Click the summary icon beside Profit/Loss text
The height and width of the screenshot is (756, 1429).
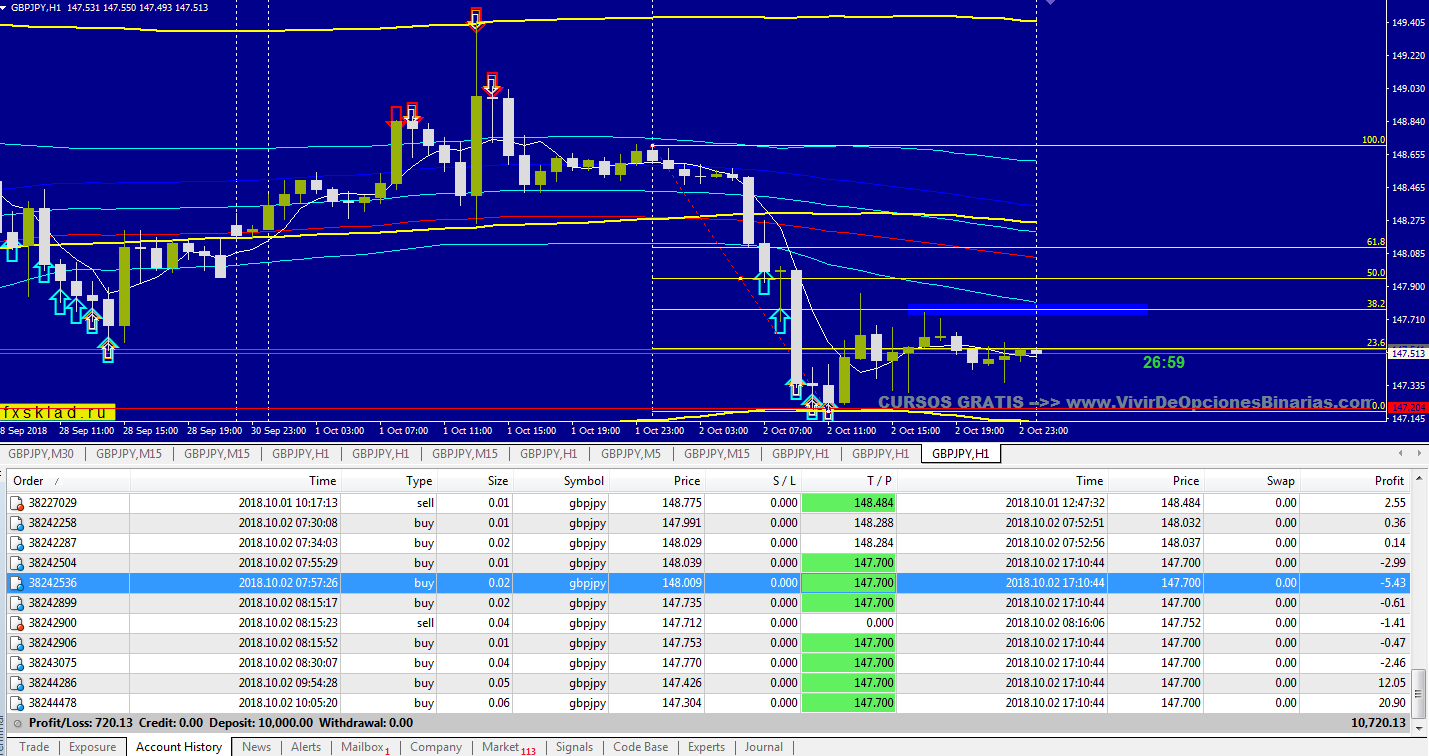[x=17, y=723]
